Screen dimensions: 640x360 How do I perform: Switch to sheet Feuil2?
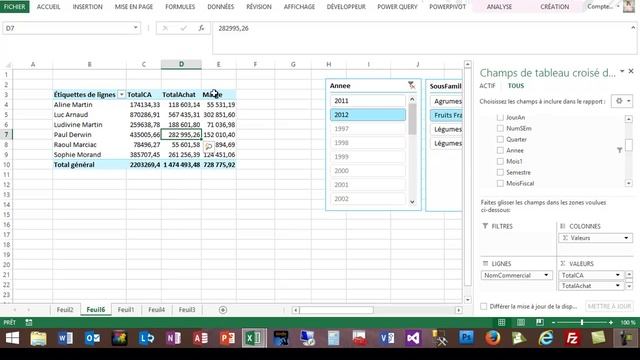tap(65, 310)
